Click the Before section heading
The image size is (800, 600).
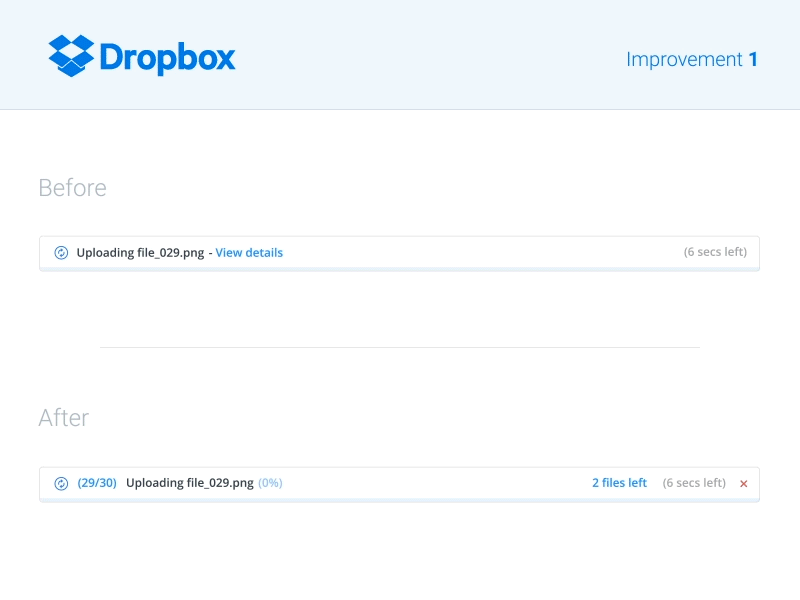72,187
